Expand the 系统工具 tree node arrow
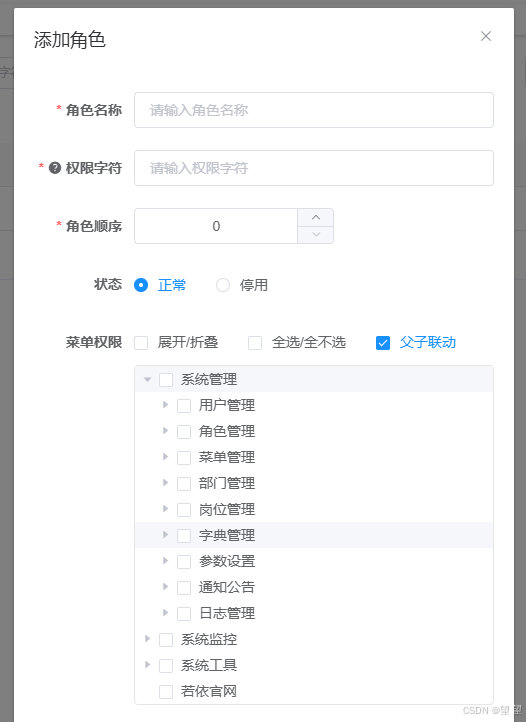 [147, 664]
